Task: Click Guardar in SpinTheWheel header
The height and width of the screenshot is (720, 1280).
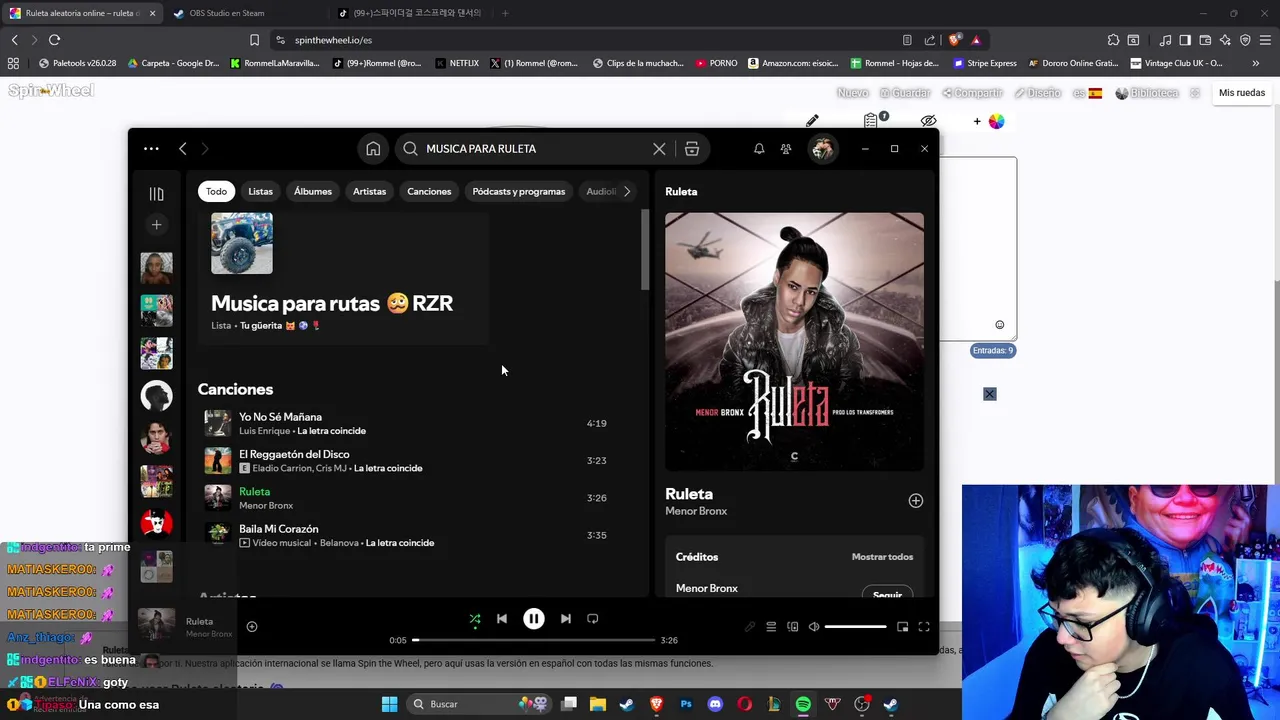Action: tap(905, 93)
